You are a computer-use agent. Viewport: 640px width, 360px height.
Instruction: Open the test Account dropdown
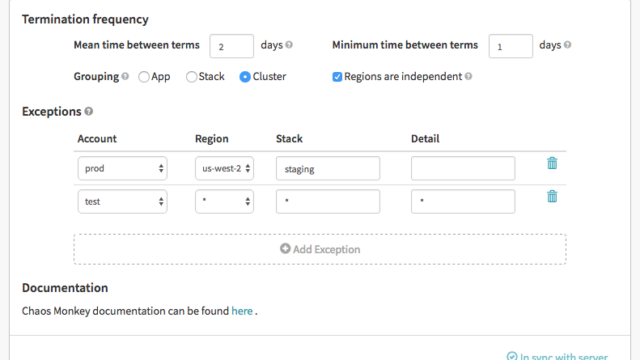tap(122, 201)
